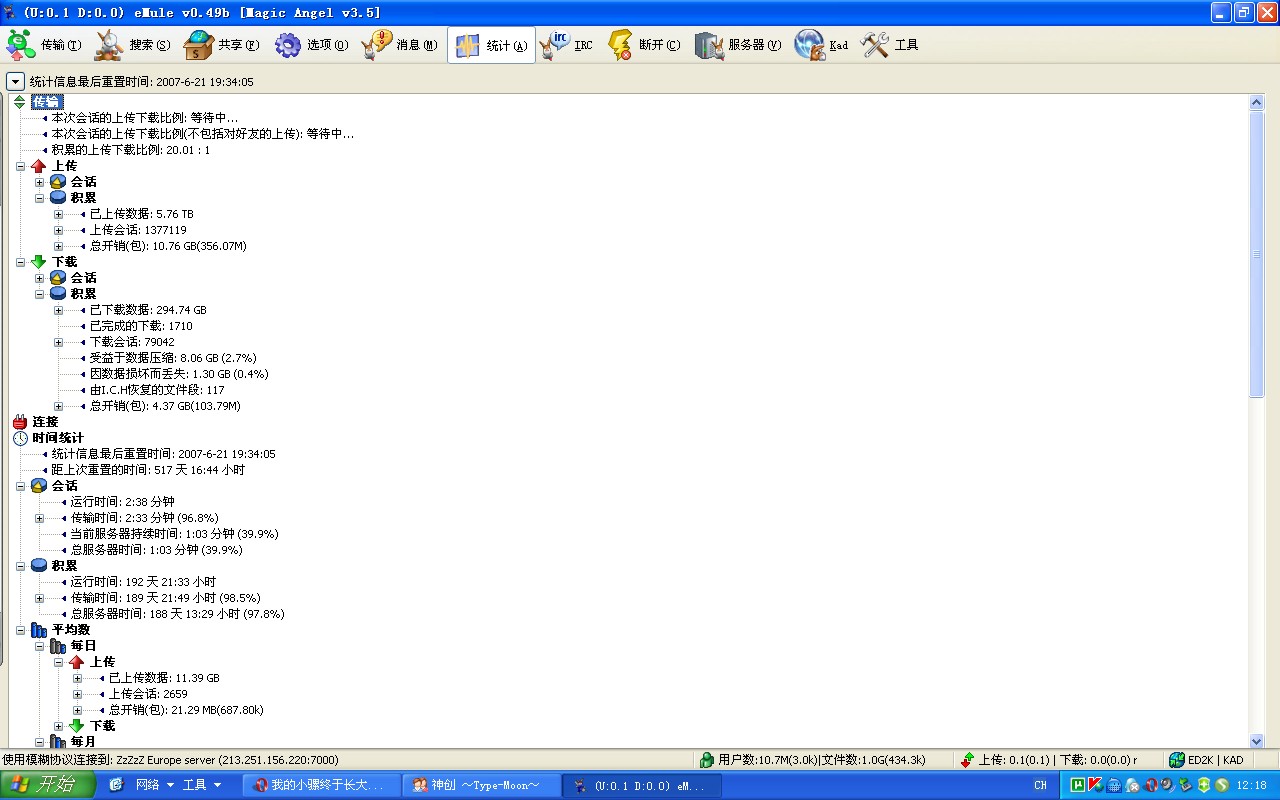Open the 选项 options gear button
Image resolution: width=1280 pixels, height=800 pixels.
(x=311, y=45)
